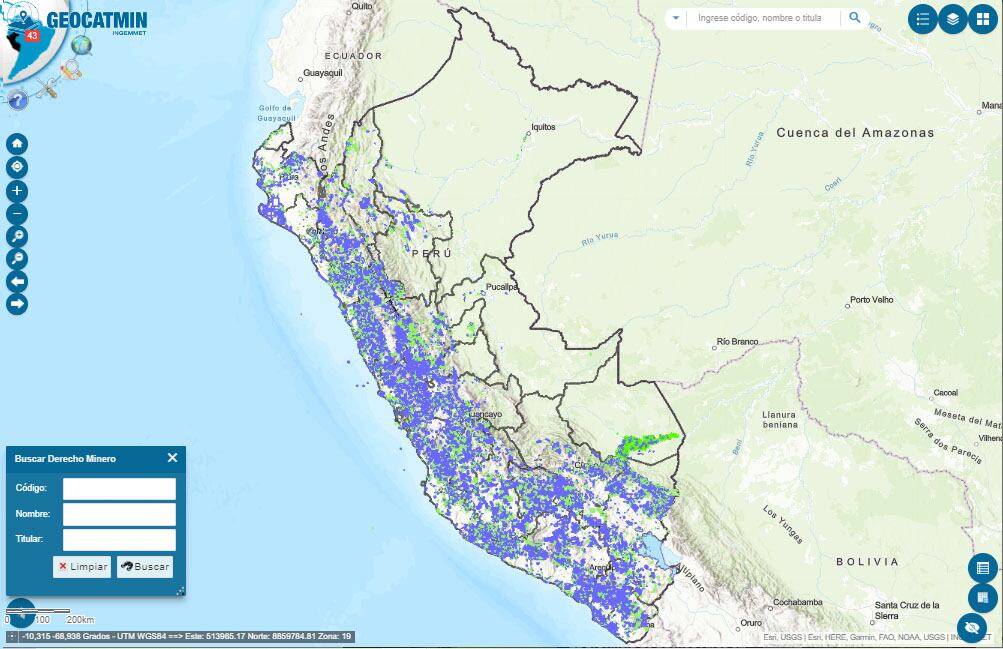Image resolution: width=1003 pixels, height=649 pixels.
Task: Click the search magnifier in the search bar
Action: pyautogui.click(x=853, y=18)
